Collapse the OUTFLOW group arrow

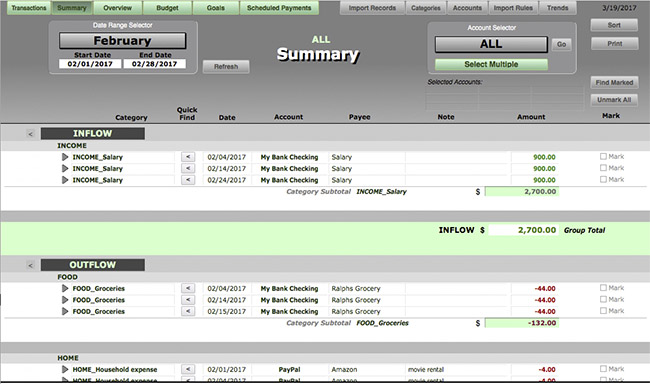pos(30,265)
